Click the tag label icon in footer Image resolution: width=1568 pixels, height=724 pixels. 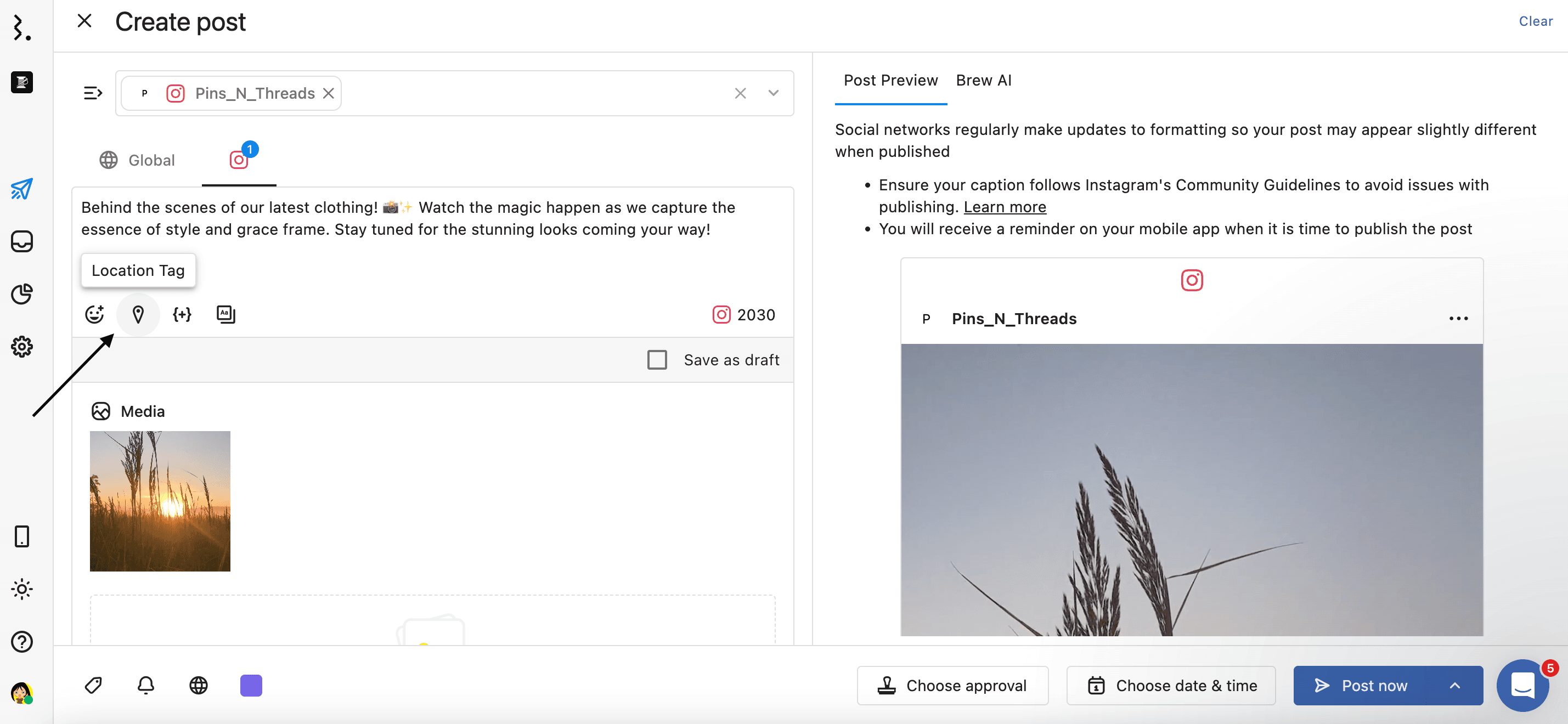click(x=93, y=686)
